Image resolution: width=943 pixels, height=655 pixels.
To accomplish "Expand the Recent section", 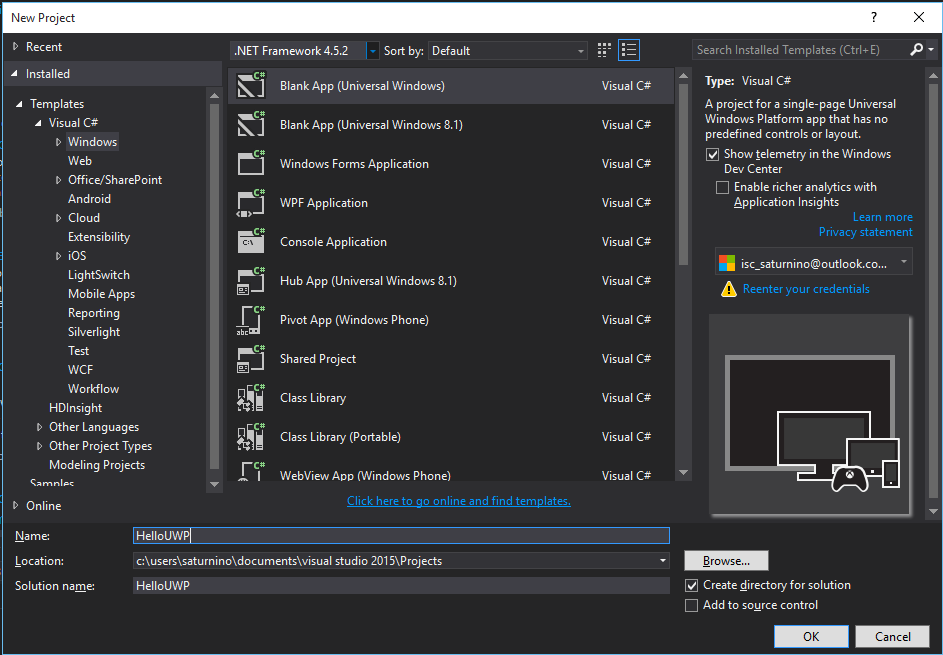I will click(x=16, y=46).
